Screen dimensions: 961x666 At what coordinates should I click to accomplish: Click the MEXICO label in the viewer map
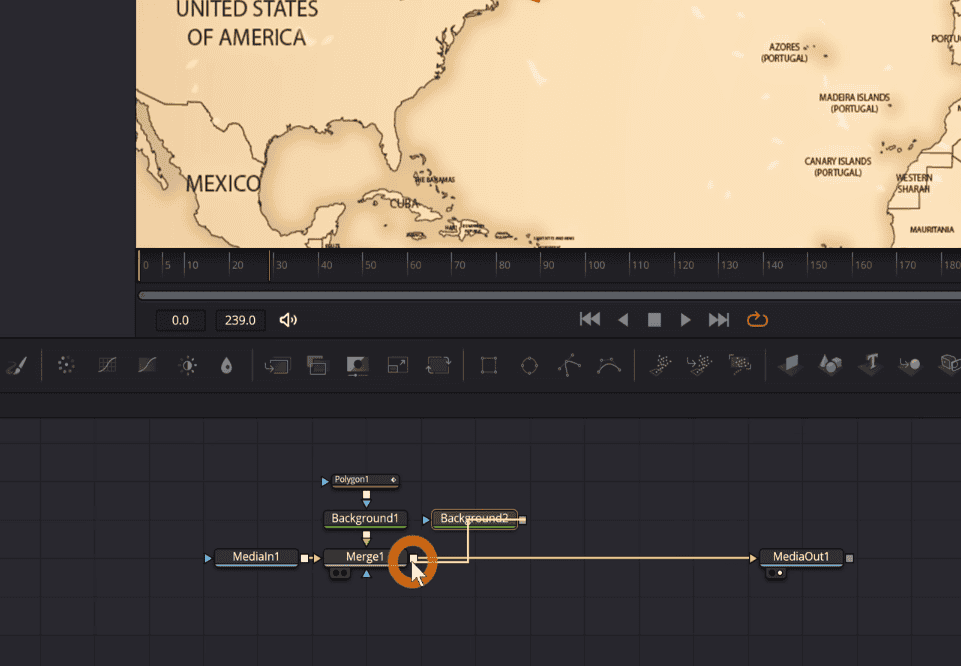pyautogui.click(x=222, y=183)
